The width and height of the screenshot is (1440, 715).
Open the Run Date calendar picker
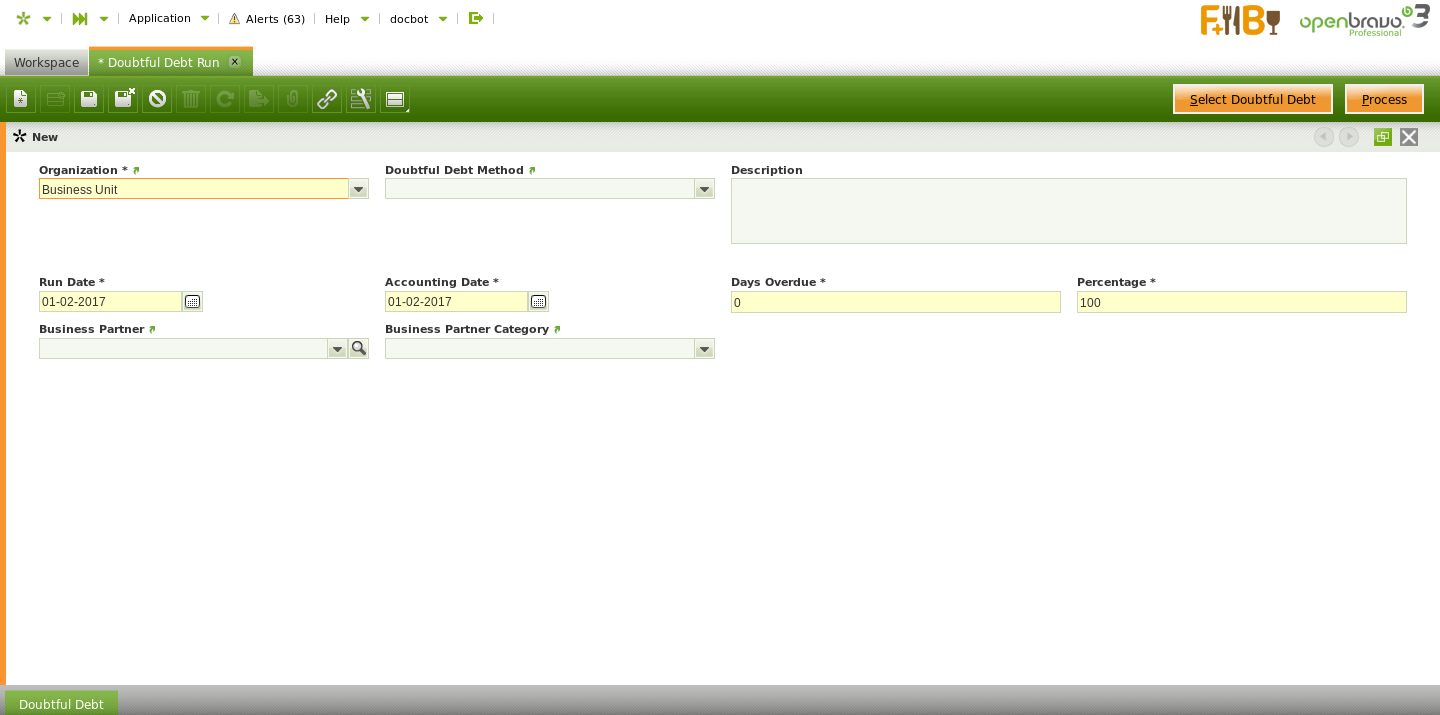(193, 302)
